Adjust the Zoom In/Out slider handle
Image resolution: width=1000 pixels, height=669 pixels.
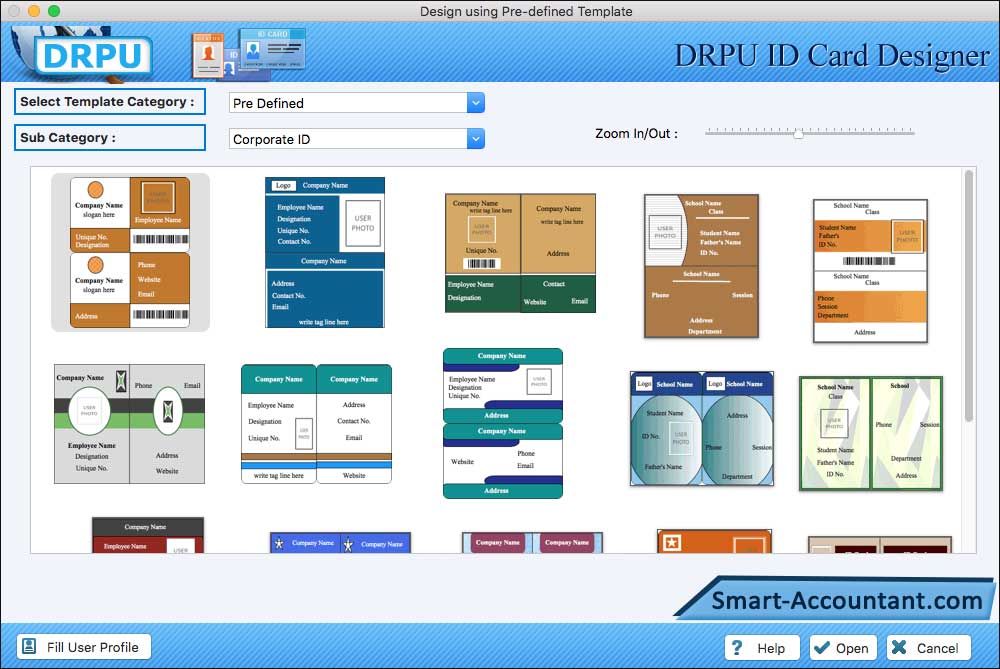click(x=798, y=133)
